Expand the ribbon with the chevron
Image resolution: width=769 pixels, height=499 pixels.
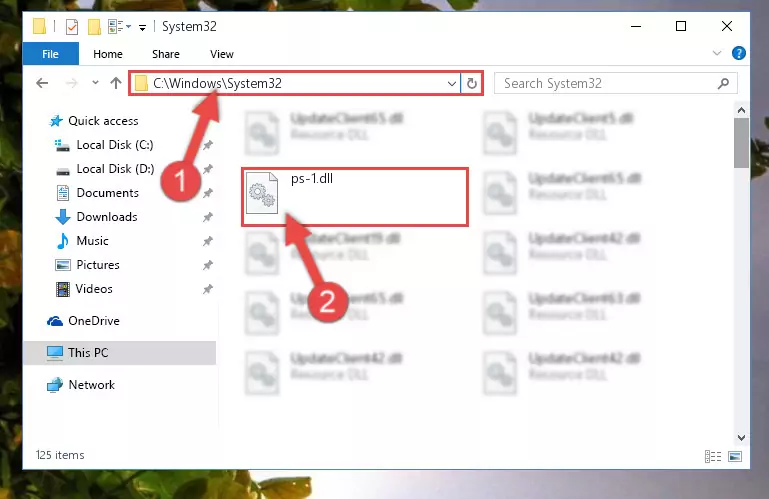pyautogui.click(x=717, y=53)
